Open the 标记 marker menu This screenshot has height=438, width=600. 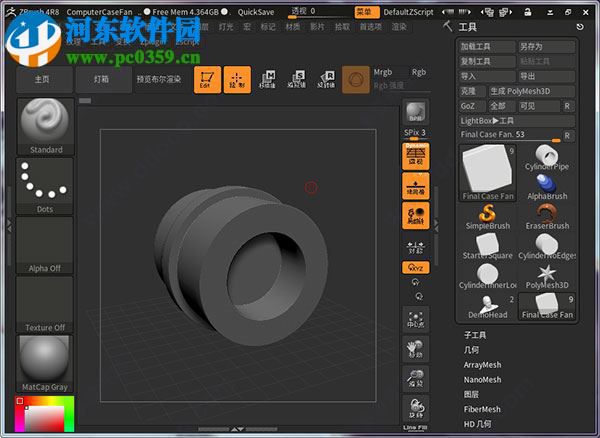pos(268,27)
